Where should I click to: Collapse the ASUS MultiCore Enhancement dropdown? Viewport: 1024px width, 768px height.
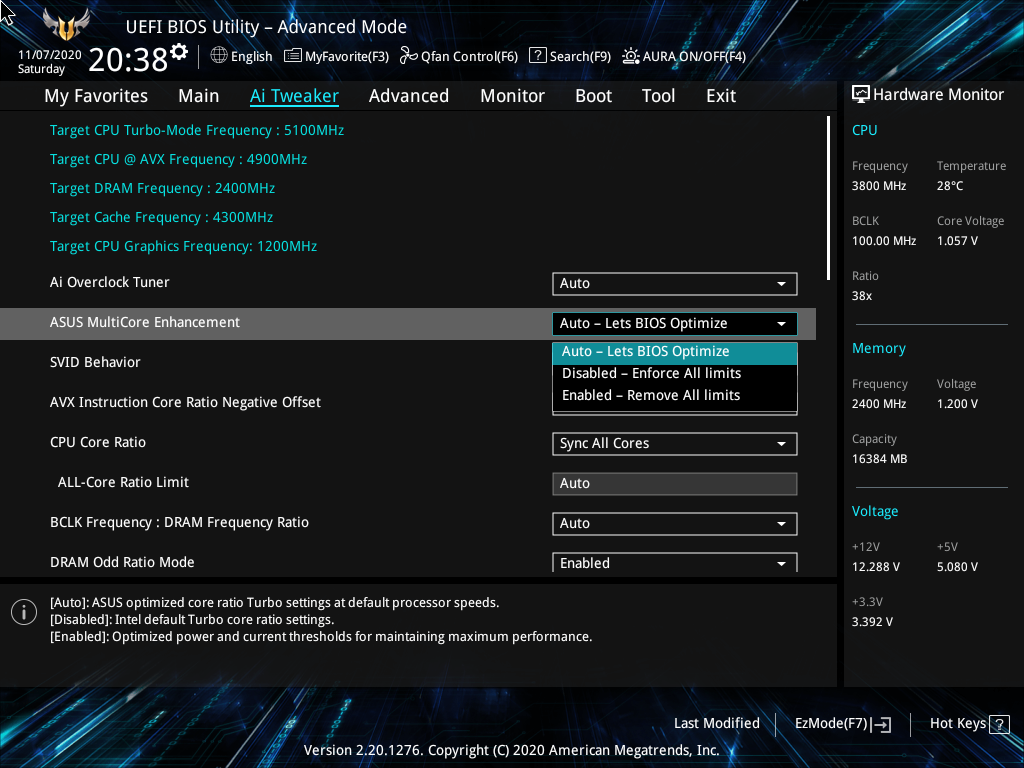(x=675, y=323)
